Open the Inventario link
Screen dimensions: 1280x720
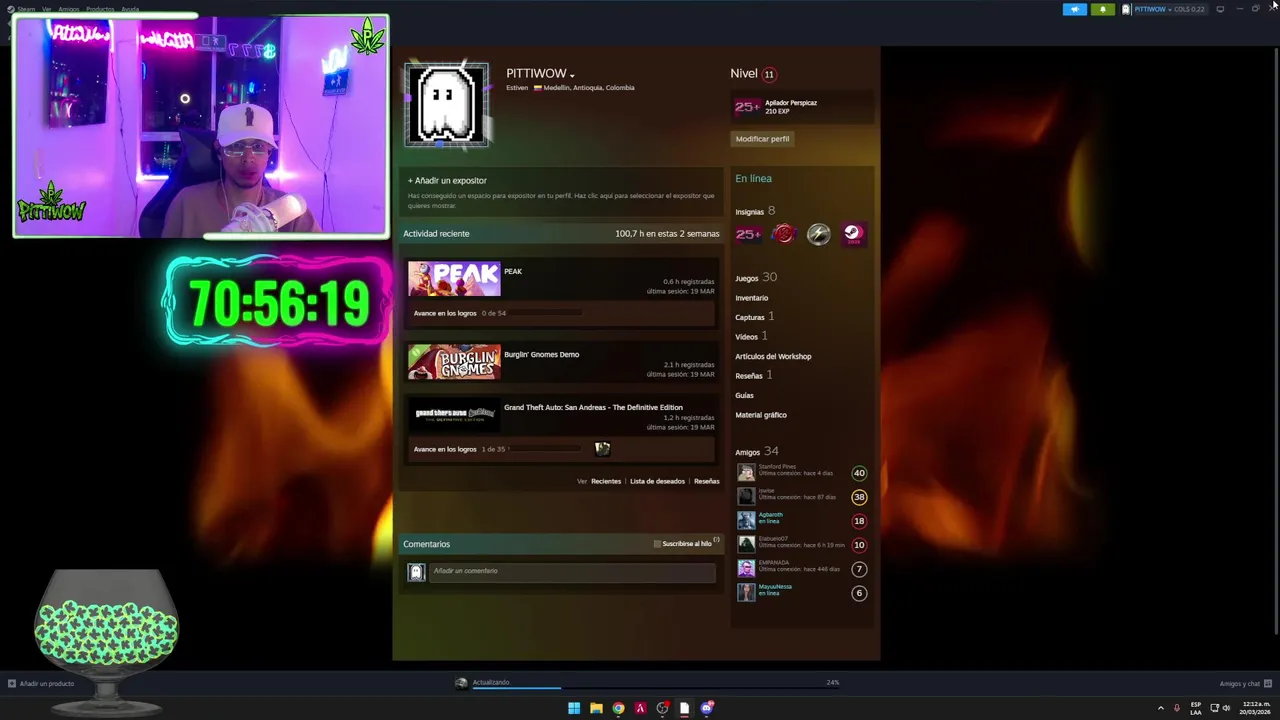tap(752, 298)
